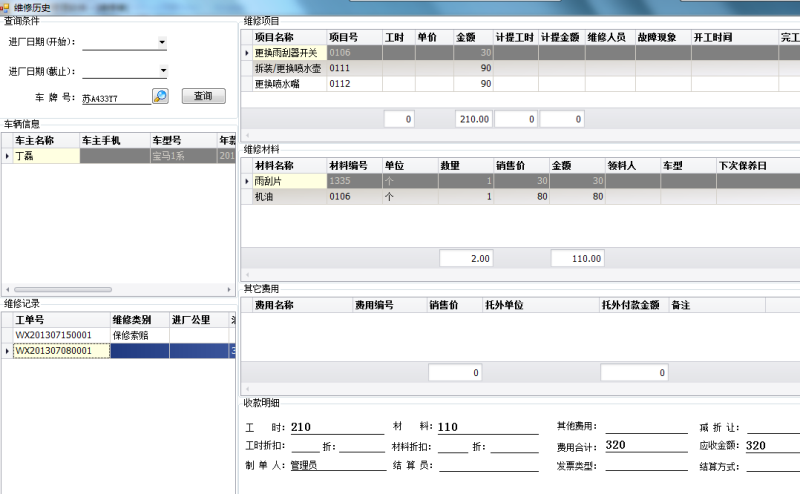
Task: Click the 费用合计 field showing 320
Action: point(646,446)
